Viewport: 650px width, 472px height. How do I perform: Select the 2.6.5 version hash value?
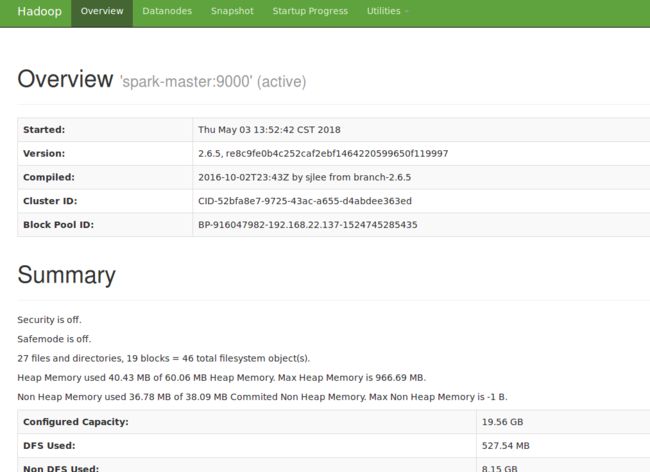point(323,153)
